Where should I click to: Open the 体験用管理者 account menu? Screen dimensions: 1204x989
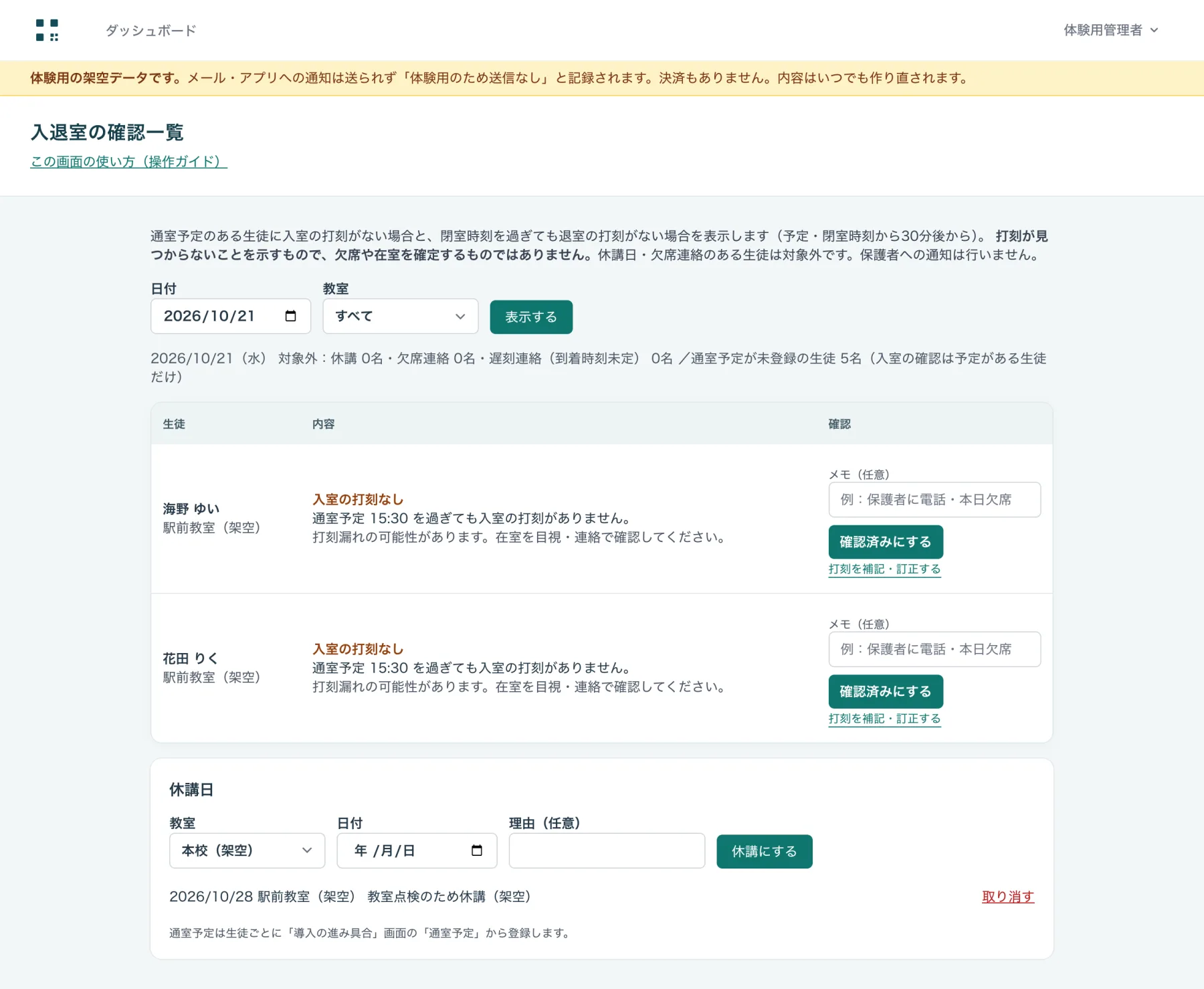click(x=1110, y=30)
